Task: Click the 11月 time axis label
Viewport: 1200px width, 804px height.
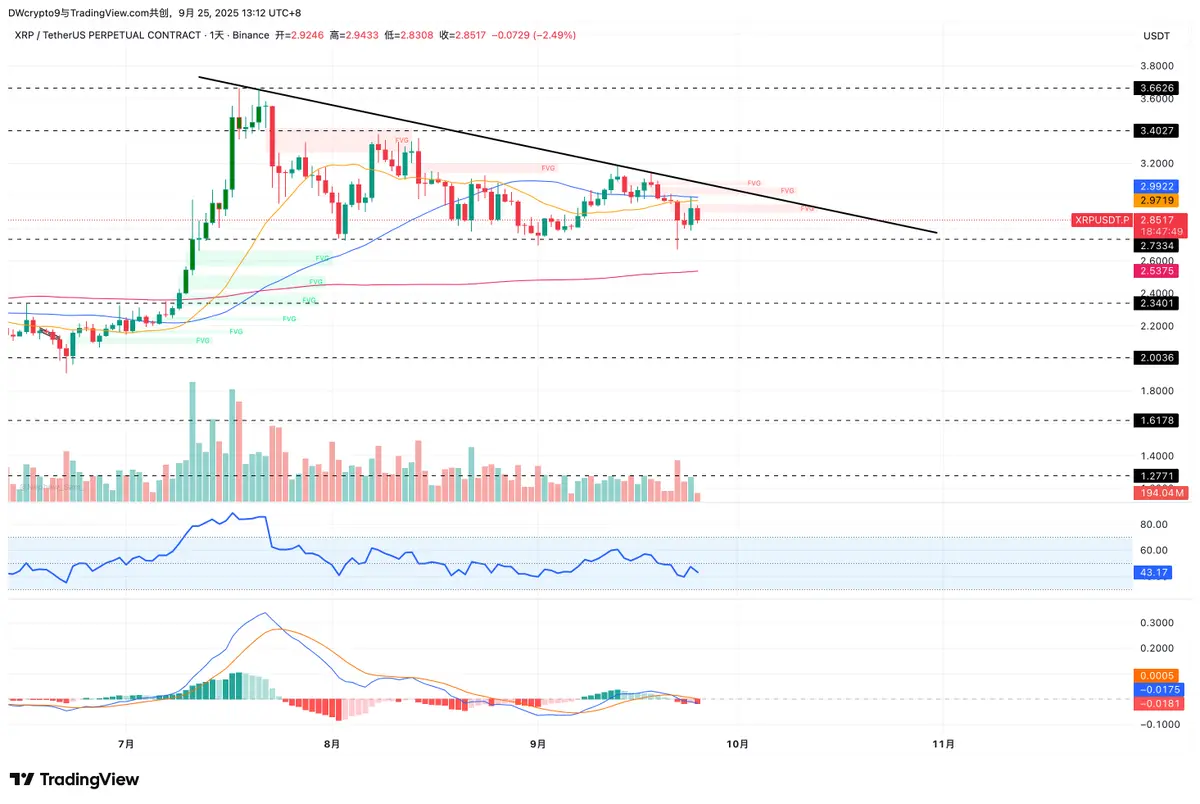Action: pyautogui.click(x=943, y=744)
